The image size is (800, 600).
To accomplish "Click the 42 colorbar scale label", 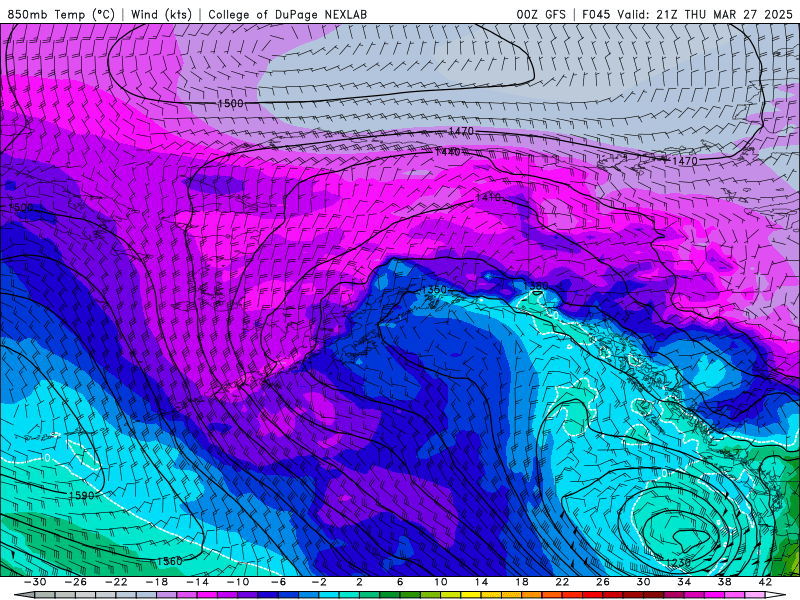I will (764, 582).
